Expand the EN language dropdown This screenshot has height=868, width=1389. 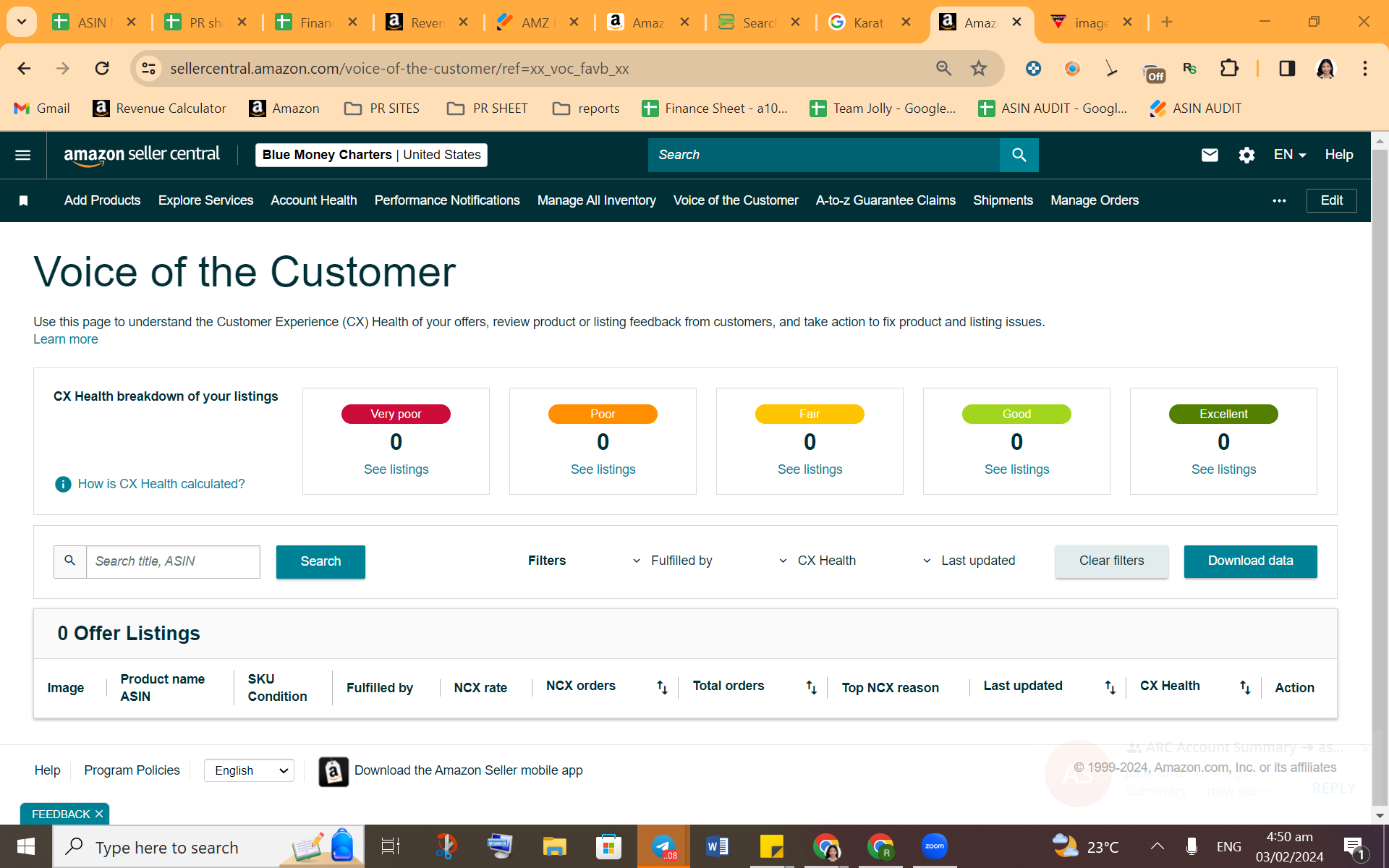(1290, 155)
